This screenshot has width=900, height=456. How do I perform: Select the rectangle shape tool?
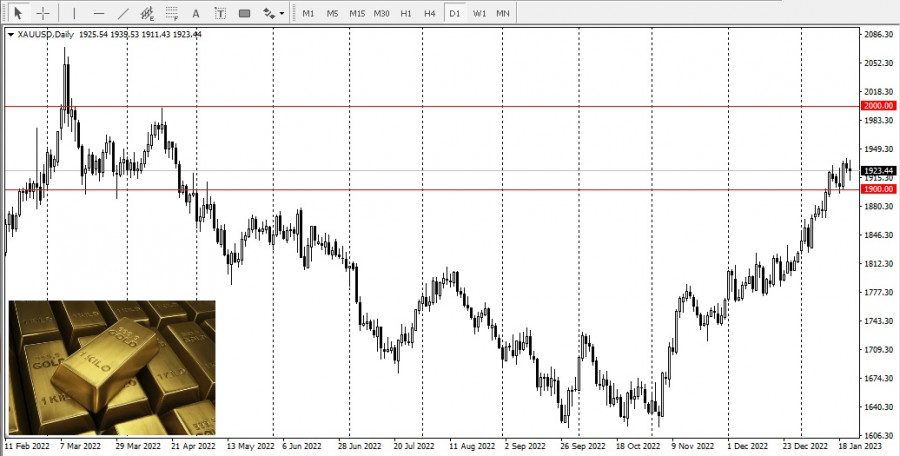[245, 13]
